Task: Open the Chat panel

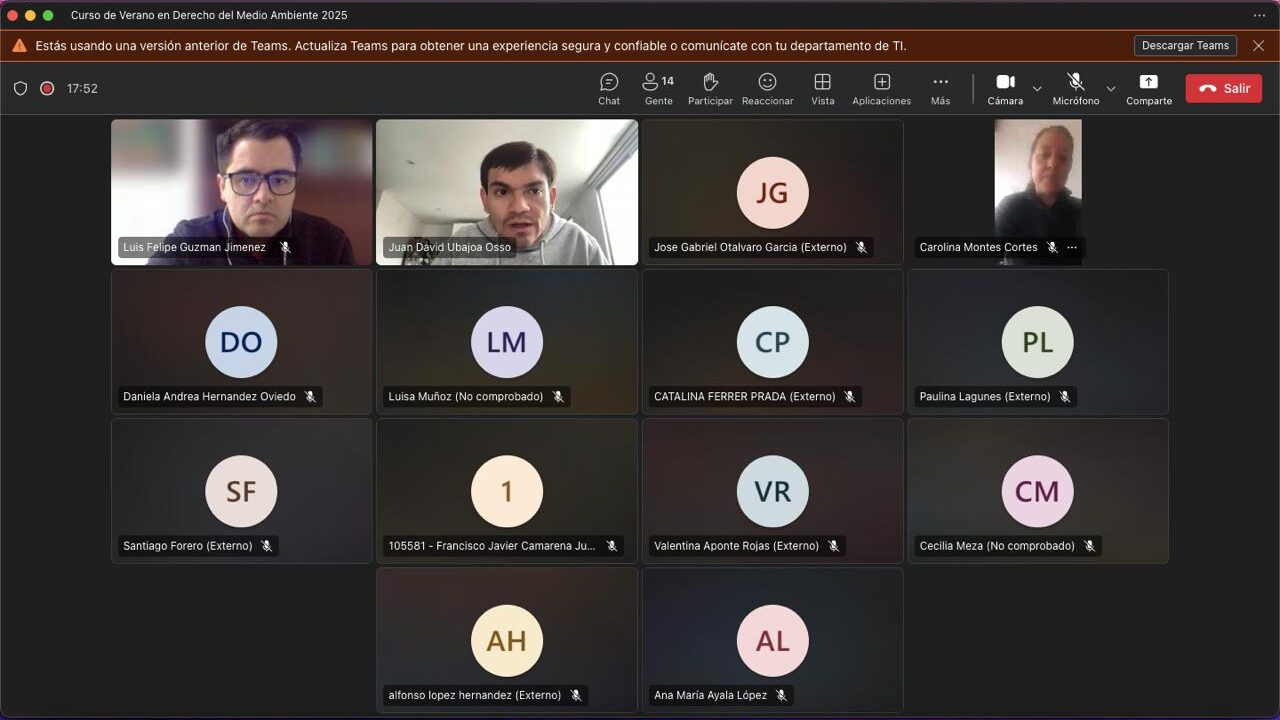Action: pyautogui.click(x=609, y=88)
